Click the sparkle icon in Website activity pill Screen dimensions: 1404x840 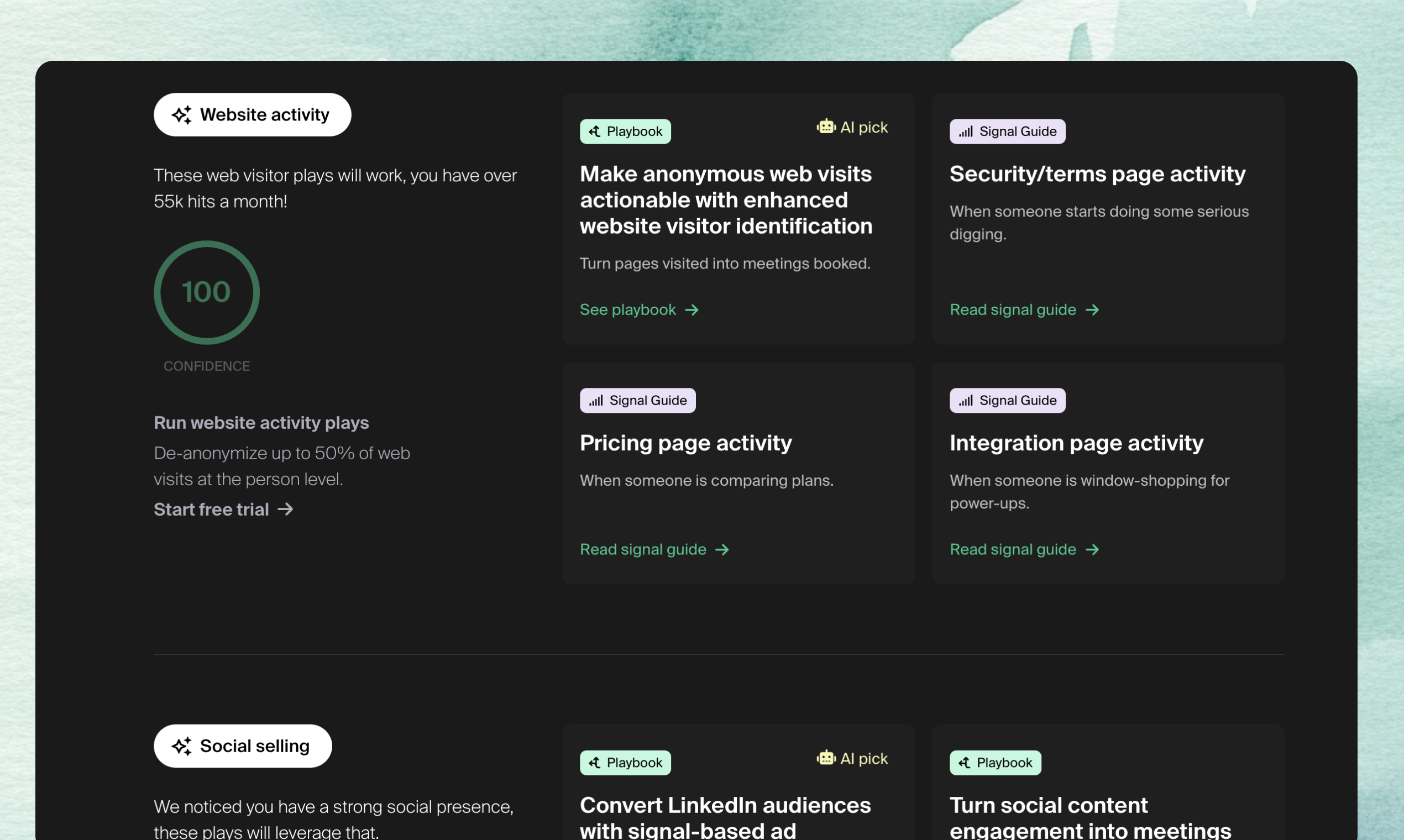tap(182, 115)
